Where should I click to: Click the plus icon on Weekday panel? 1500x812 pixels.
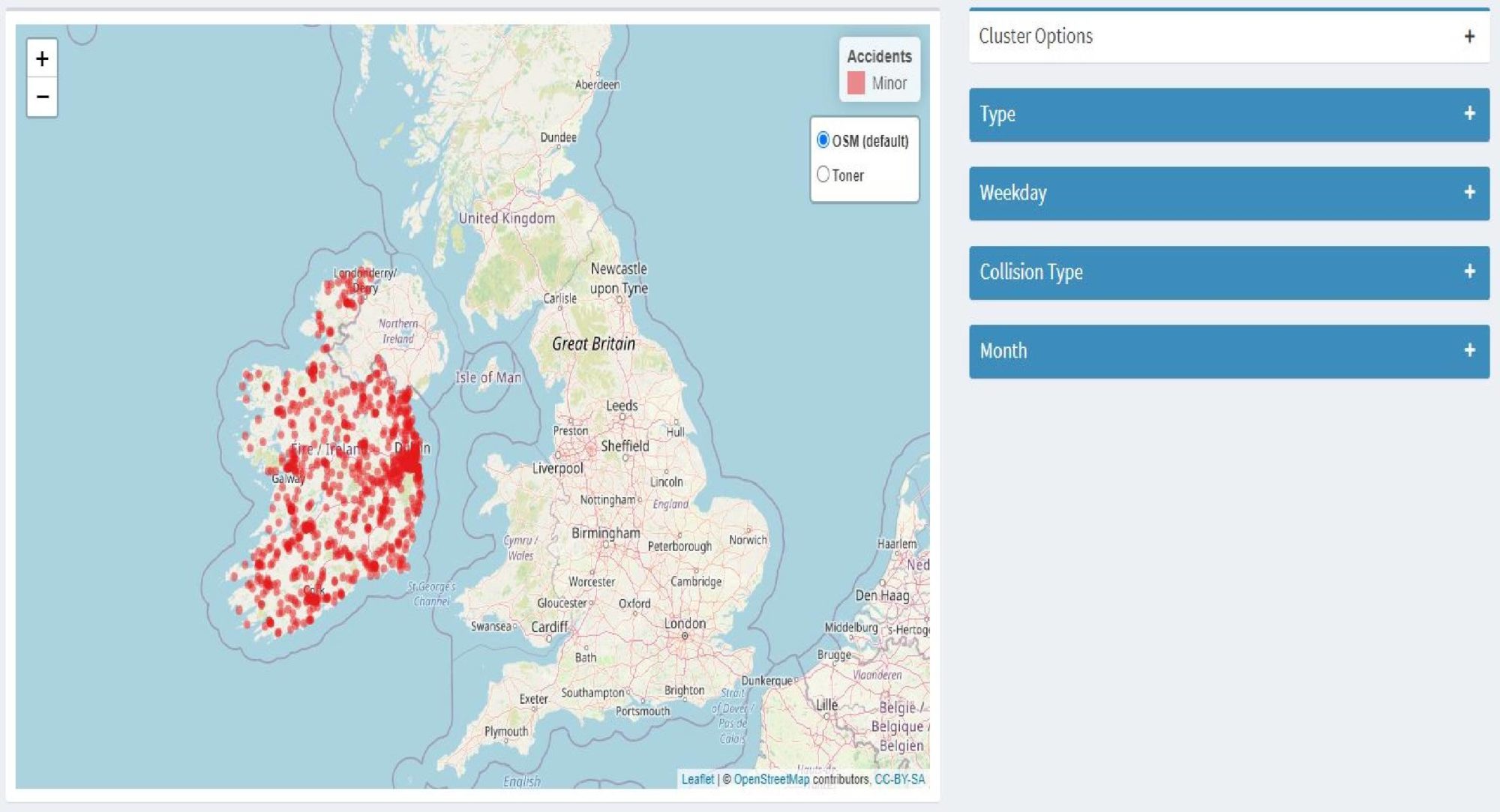coord(1468,192)
